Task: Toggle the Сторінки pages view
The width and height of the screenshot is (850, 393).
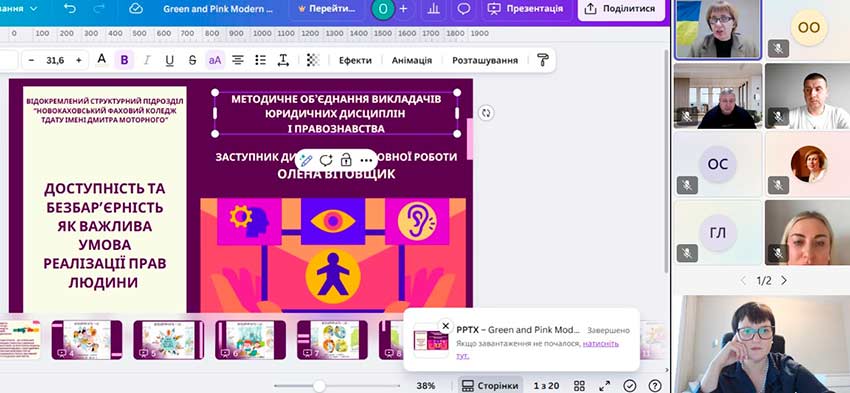Action: coord(490,385)
